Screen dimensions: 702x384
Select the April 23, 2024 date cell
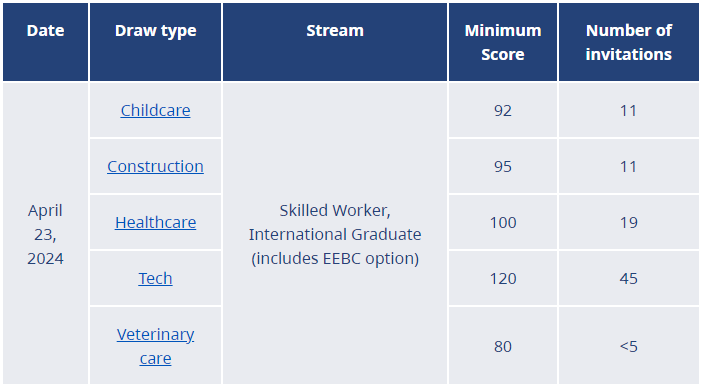[x=45, y=234]
